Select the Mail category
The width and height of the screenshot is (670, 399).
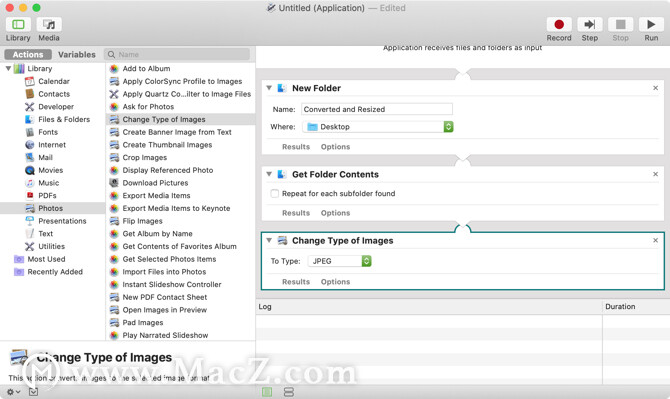(45, 158)
